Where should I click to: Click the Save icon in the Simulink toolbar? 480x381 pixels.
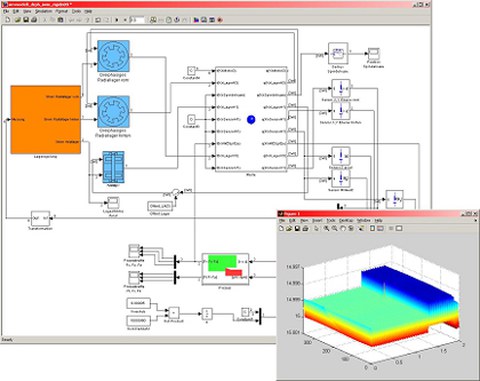pos(26,20)
